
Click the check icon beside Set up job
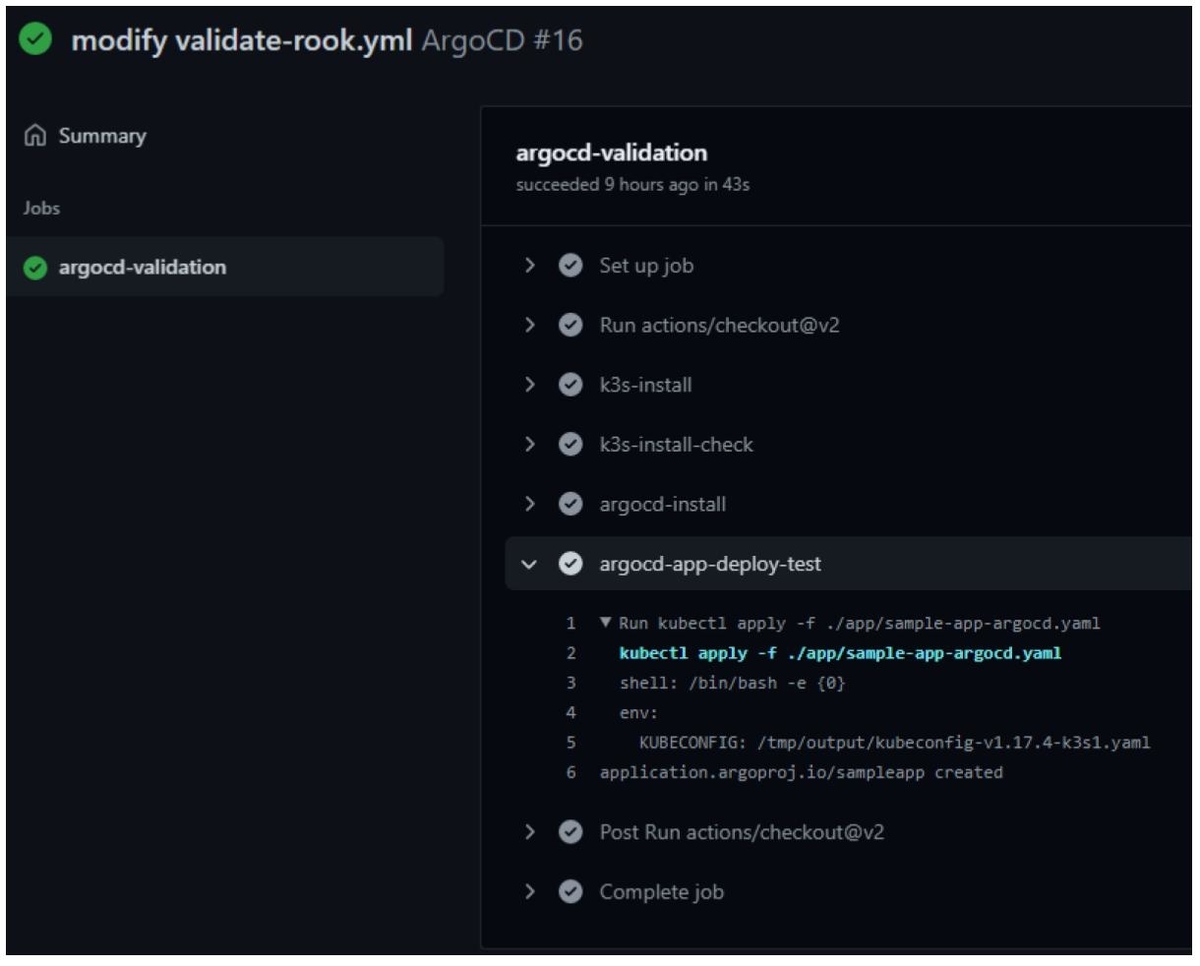click(x=570, y=266)
